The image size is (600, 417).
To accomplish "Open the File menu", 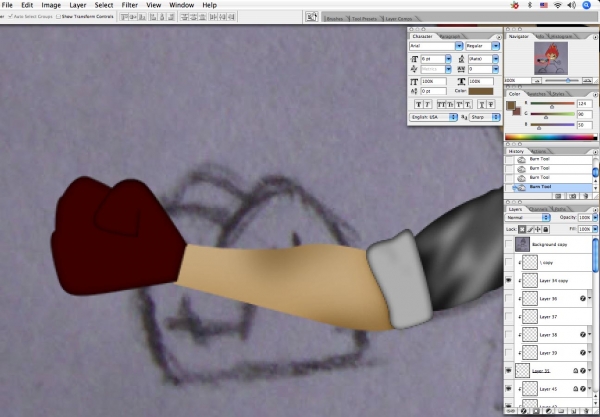I will point(7,5).
